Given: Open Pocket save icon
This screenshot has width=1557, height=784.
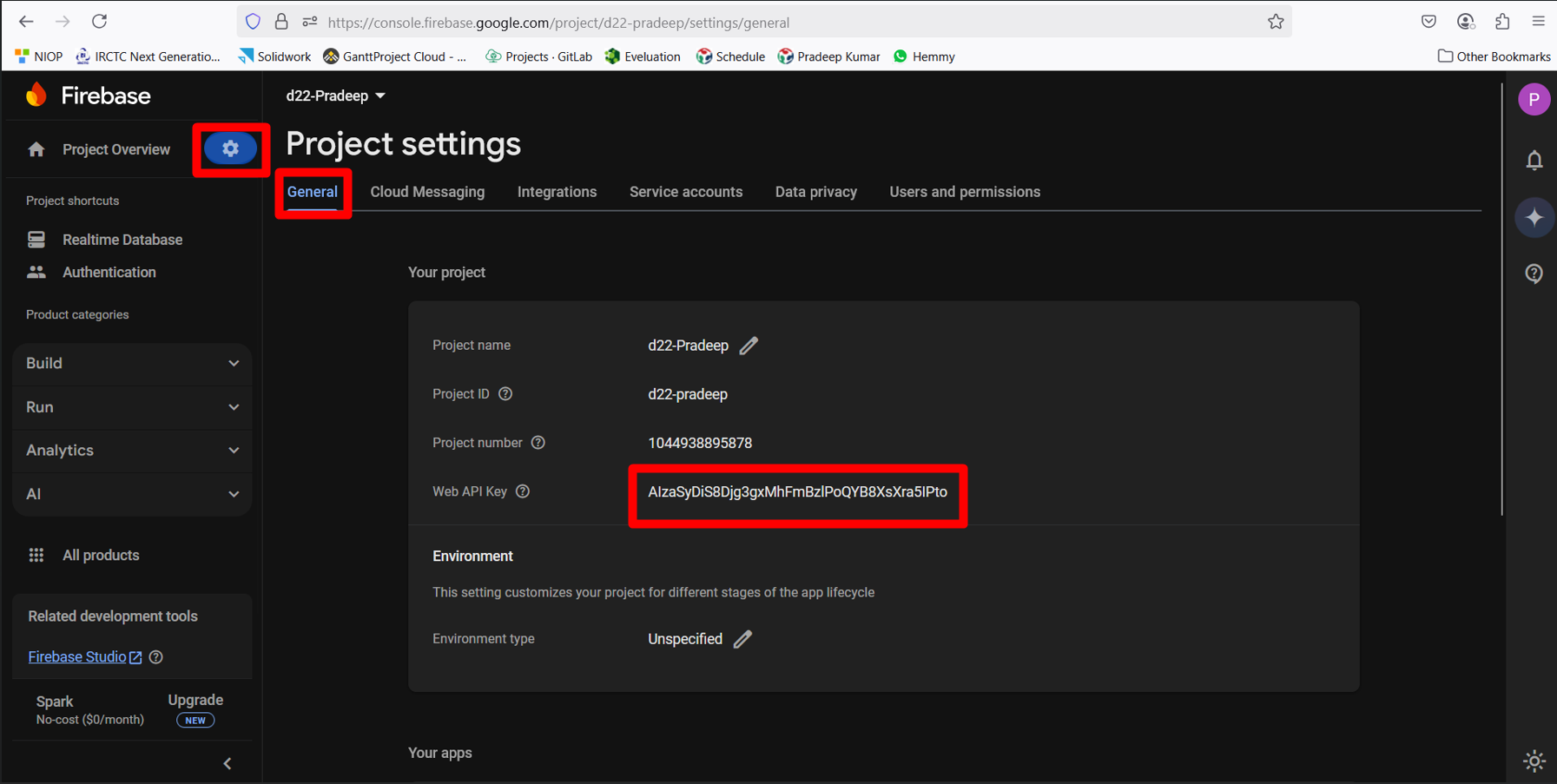Looking at the screenshot, I should pos(1428,22).
